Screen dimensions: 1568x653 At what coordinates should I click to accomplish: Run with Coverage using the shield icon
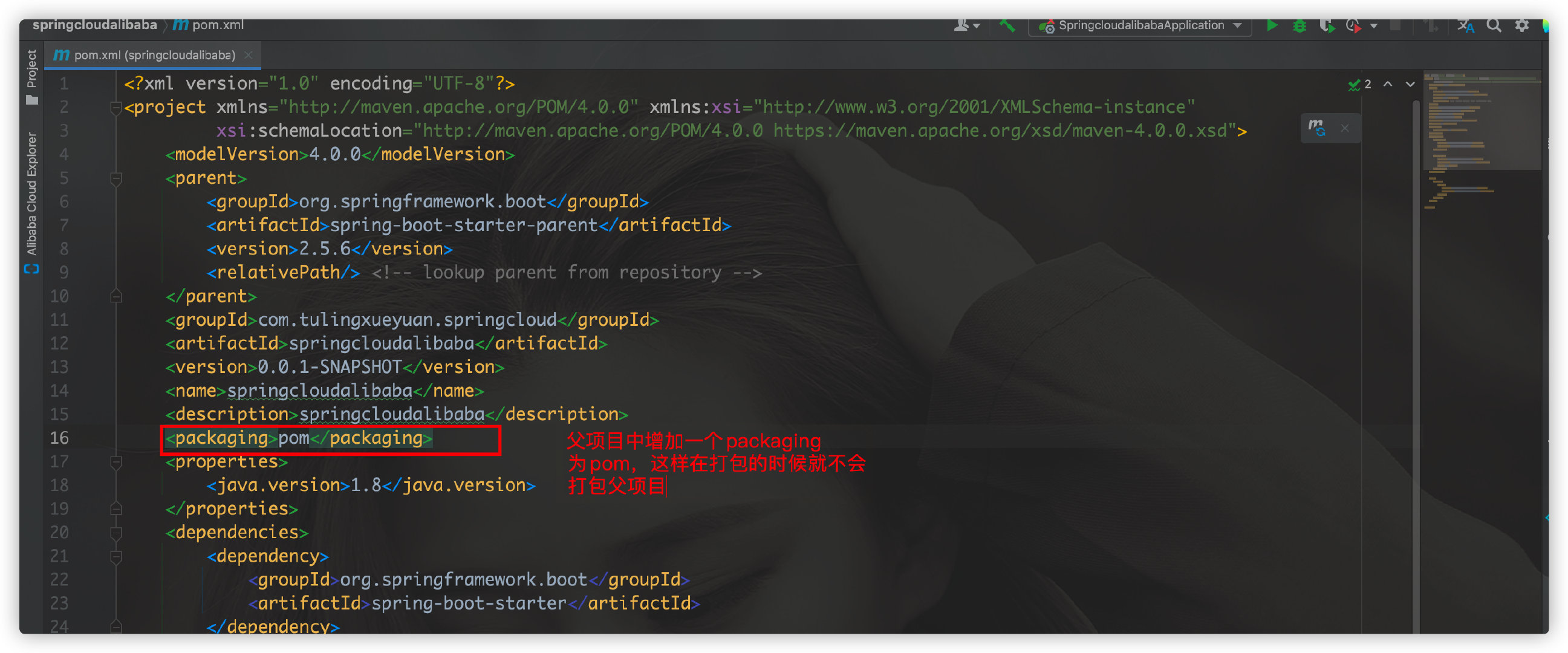(x=1326, y=25)
